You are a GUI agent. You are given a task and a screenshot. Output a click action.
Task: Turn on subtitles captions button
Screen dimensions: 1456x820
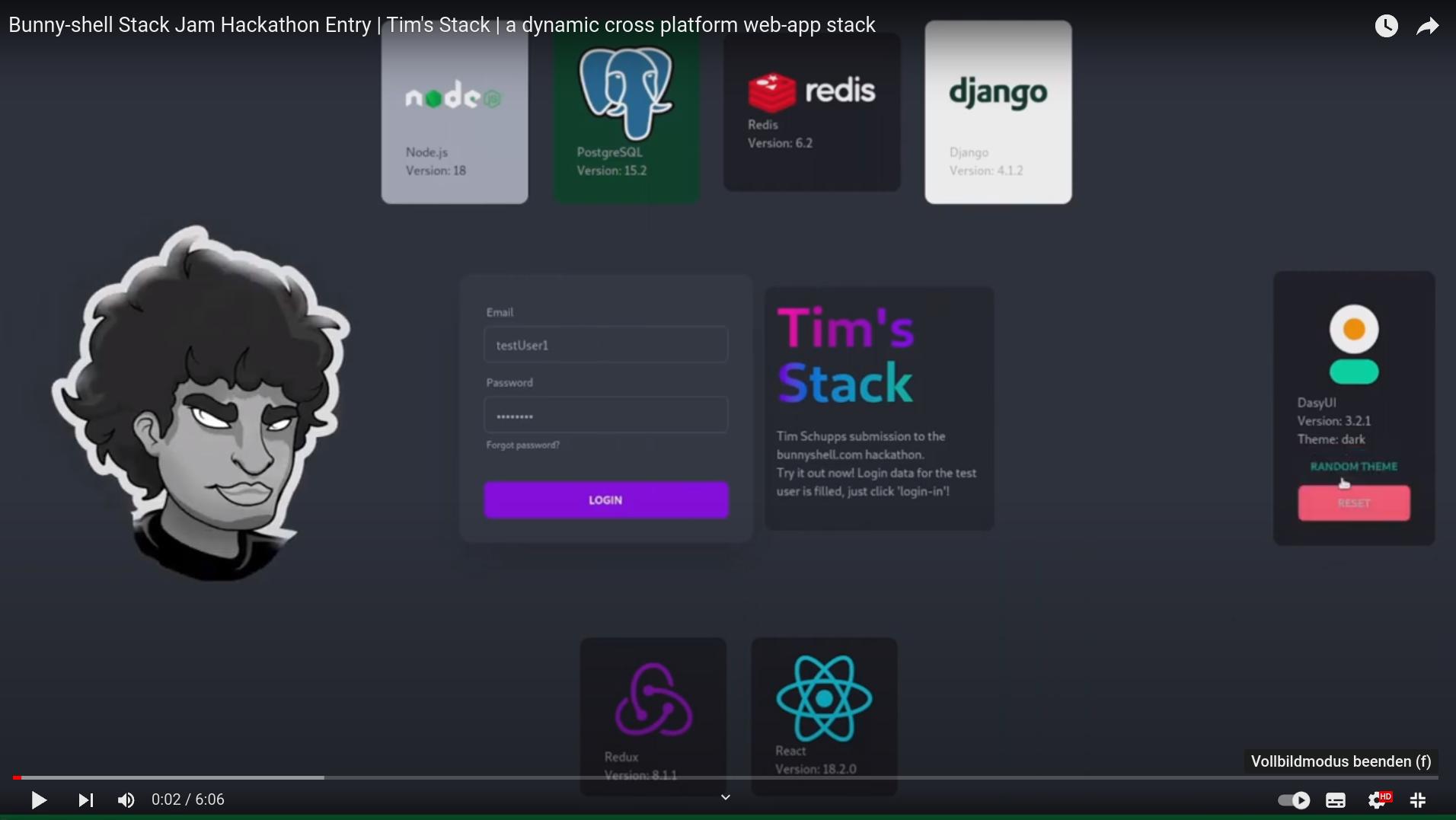coord(1336,800)
